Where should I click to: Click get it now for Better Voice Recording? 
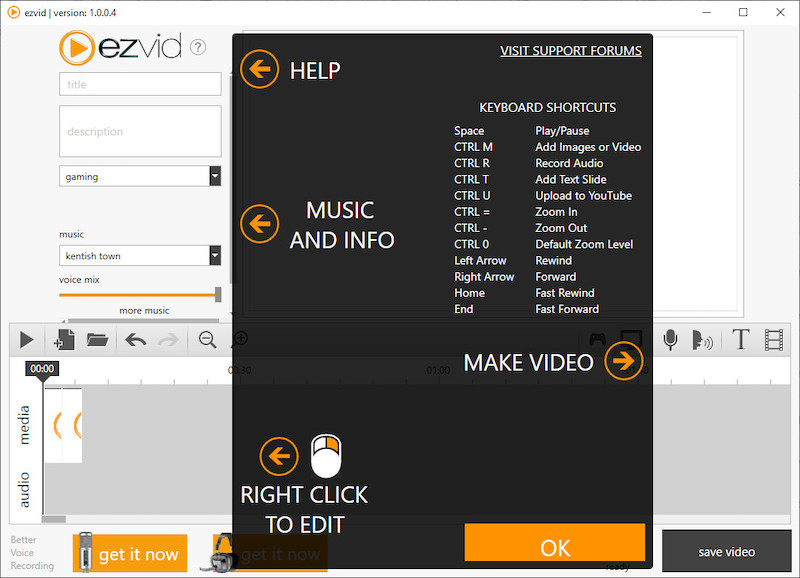pos(129,552)
